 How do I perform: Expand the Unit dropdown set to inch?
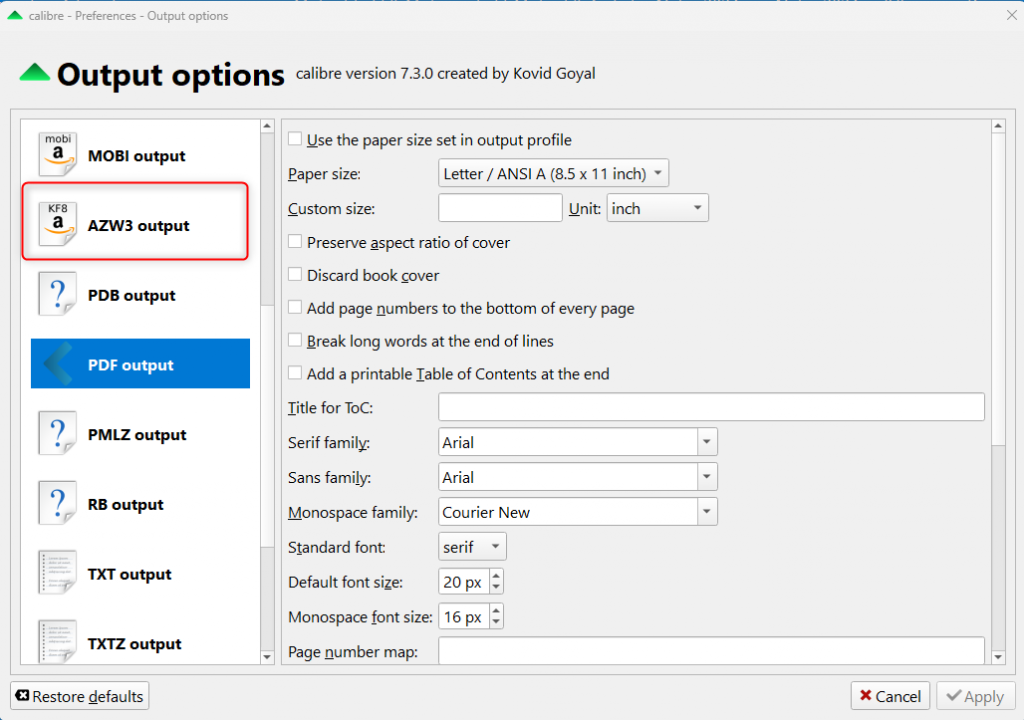(657, 208)
